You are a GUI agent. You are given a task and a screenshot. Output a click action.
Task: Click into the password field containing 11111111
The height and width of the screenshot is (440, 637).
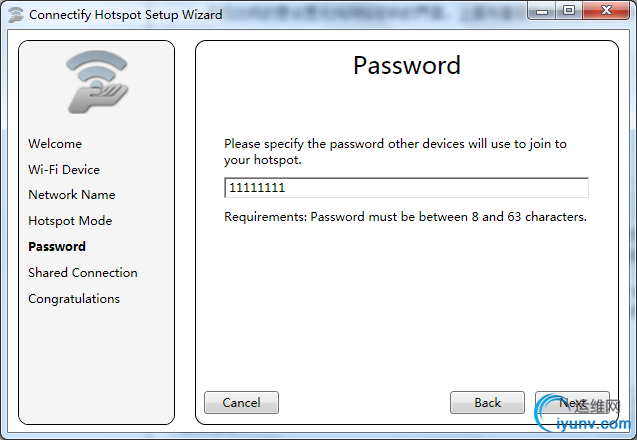click(406, 188)
